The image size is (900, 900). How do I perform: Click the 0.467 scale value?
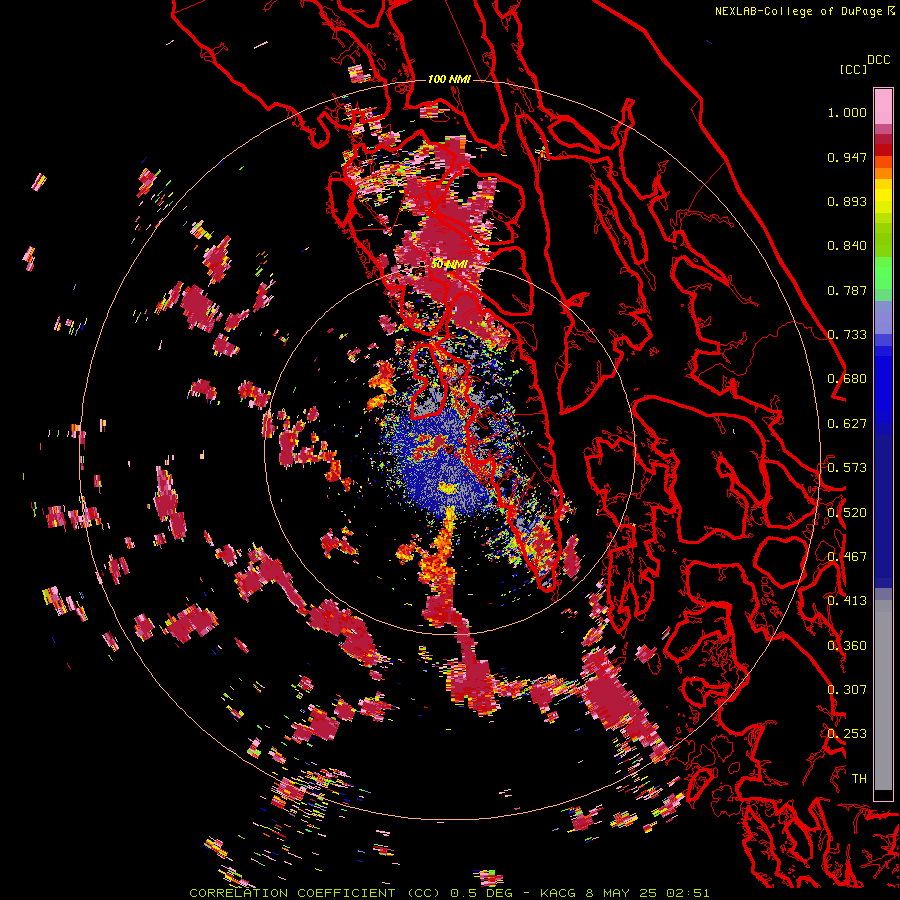click(847, 556)
